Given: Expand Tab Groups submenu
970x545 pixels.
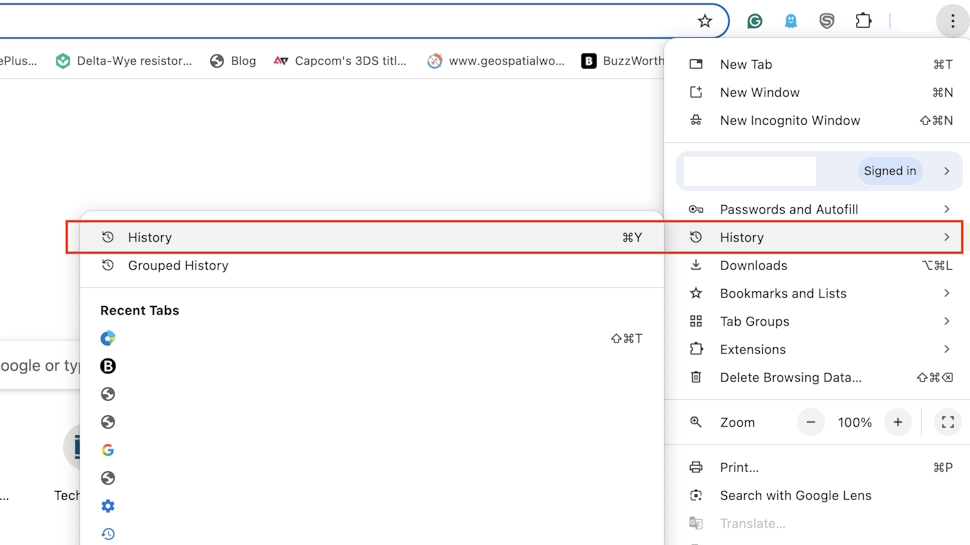Looking at the screenshot, I should [817, 321].
